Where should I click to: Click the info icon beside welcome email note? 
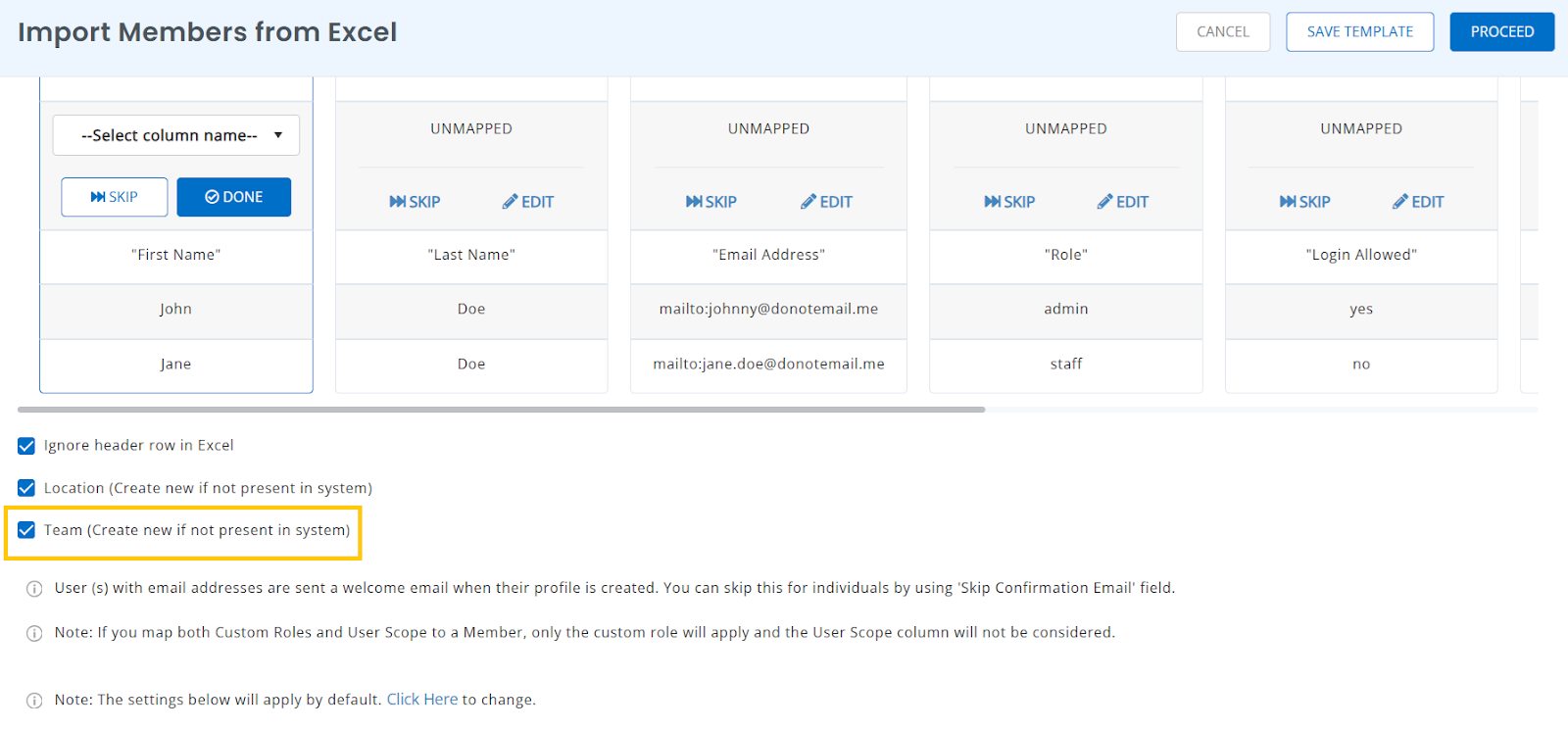34,589
